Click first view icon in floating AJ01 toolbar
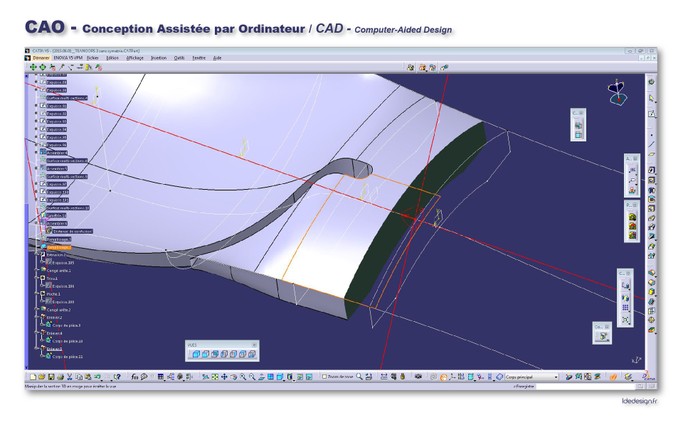This screenshot has height=427, width=683. (x=194, y=353)
